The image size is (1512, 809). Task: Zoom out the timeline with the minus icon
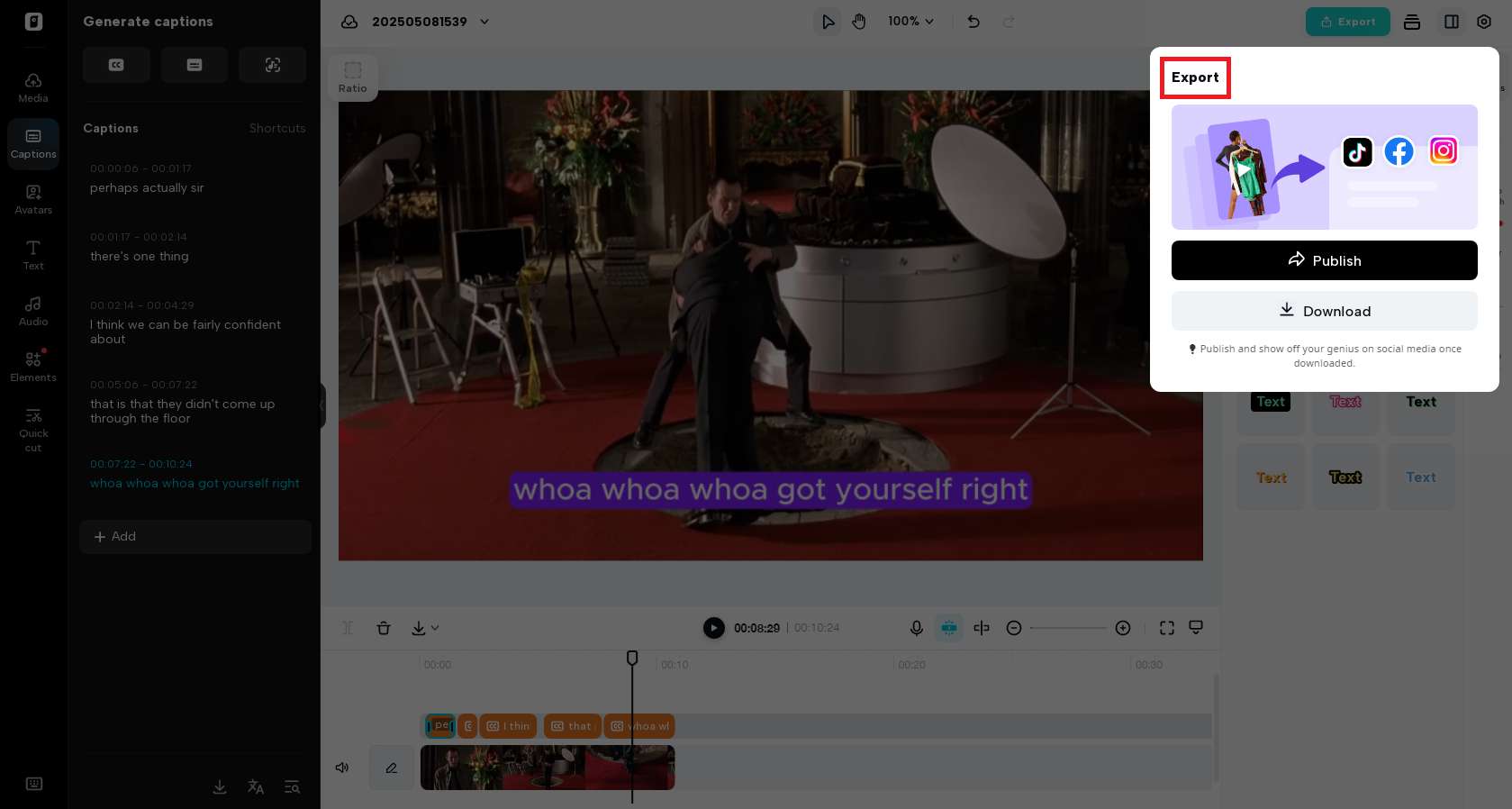coord(1014,628)
